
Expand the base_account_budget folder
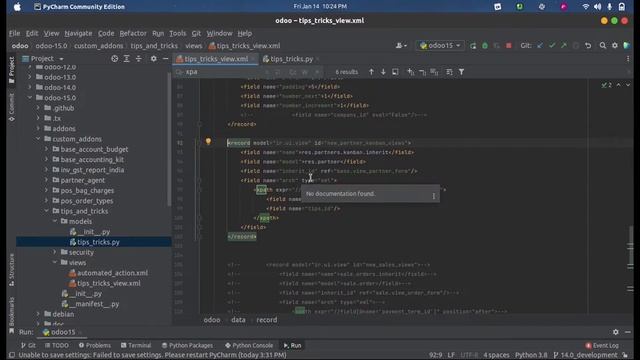[46, 149]
